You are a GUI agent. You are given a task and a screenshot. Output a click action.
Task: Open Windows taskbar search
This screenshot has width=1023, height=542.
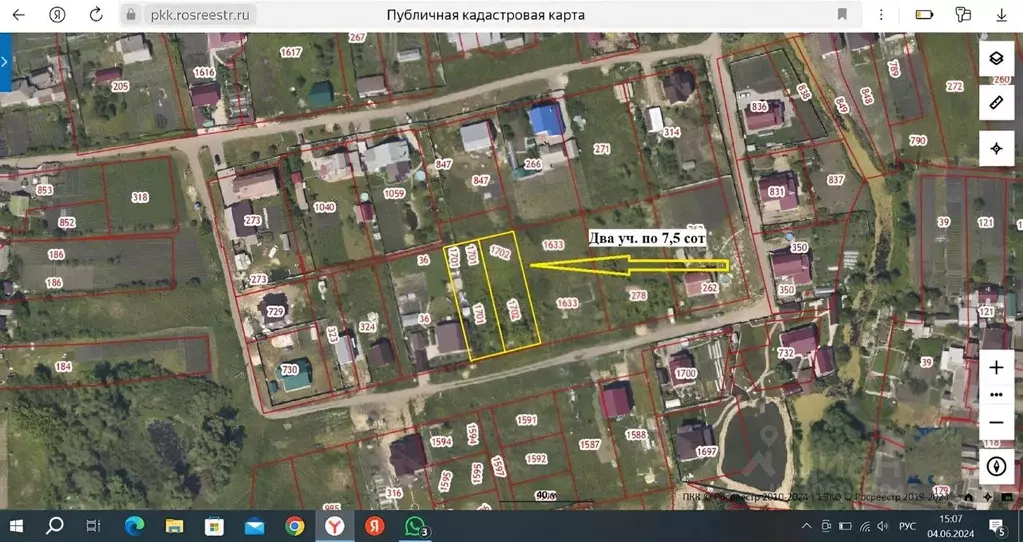click(x=55, y=526)
